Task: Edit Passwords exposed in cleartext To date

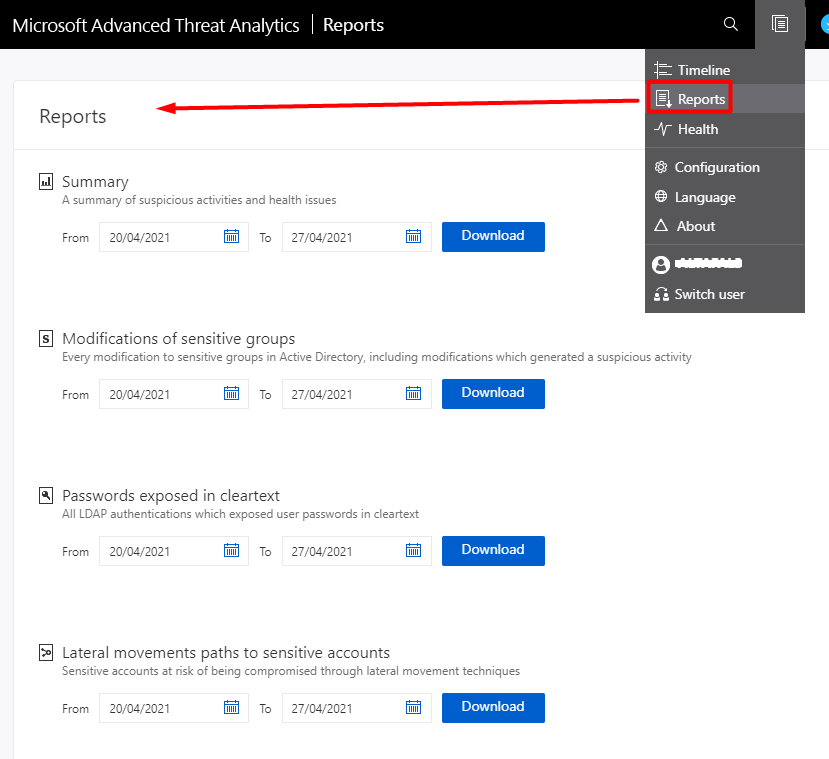Action: click(357, 551)
